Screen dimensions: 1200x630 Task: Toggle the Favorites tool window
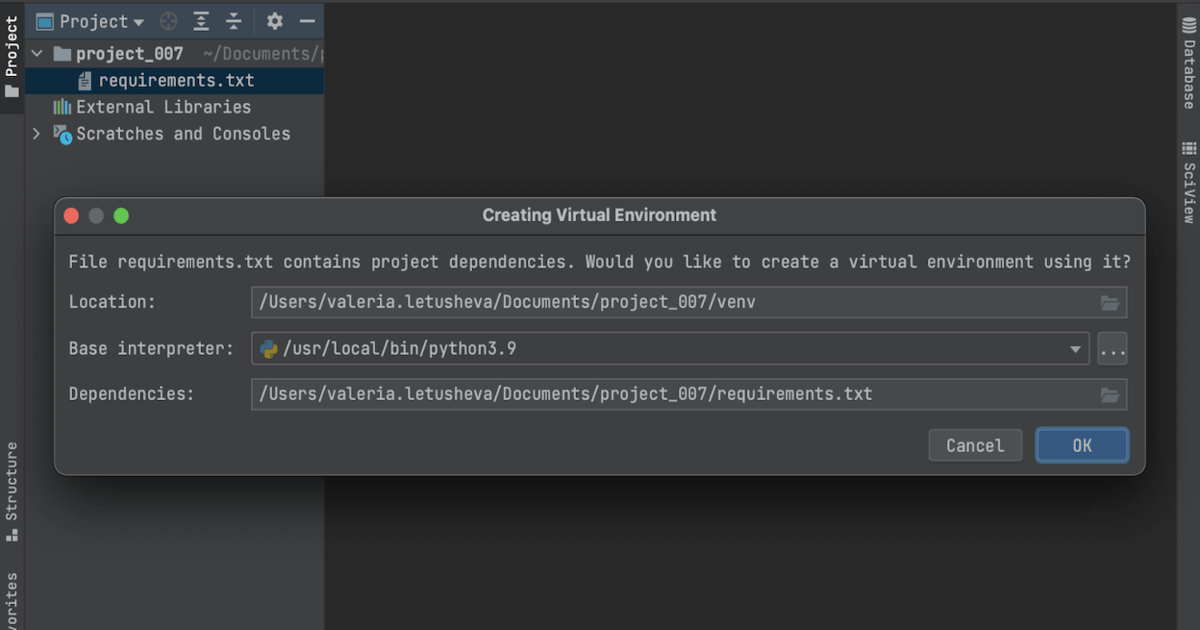[x=11, y=600]
